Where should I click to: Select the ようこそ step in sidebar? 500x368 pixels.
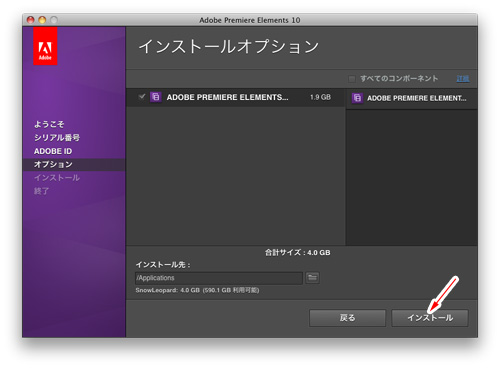49,124
